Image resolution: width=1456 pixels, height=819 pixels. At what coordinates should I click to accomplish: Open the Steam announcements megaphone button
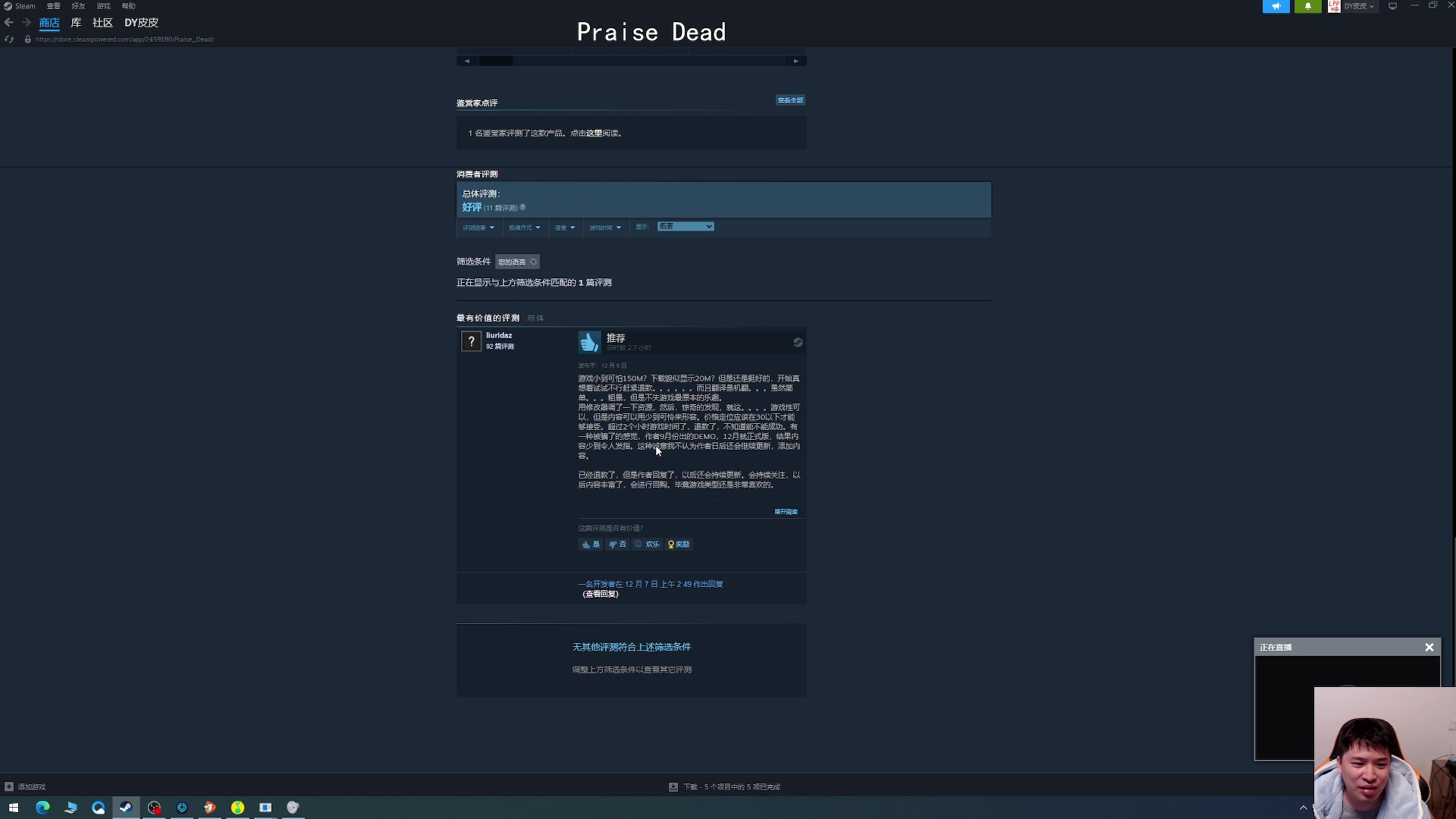pyautogui.click(x=1276, y=6)
